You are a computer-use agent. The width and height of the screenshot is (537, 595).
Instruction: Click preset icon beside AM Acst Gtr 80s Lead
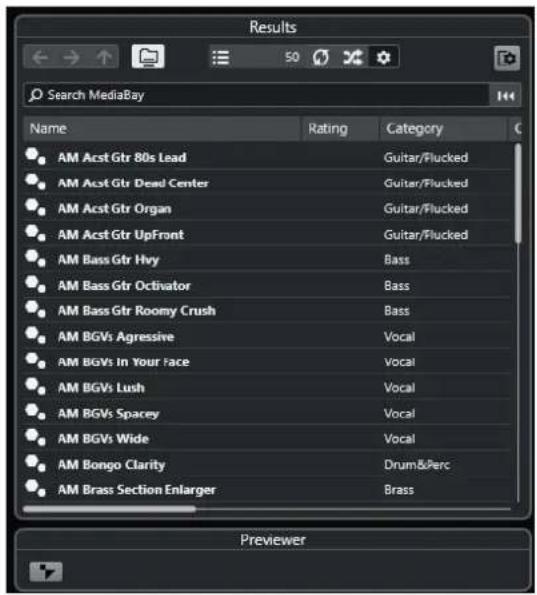pos(35,156)
